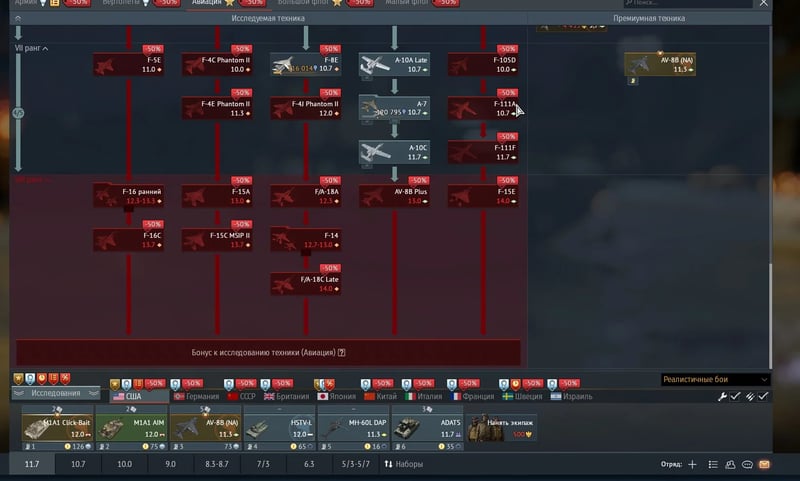
Task: Switch to the Авиация tab
Action: (214, 3)
